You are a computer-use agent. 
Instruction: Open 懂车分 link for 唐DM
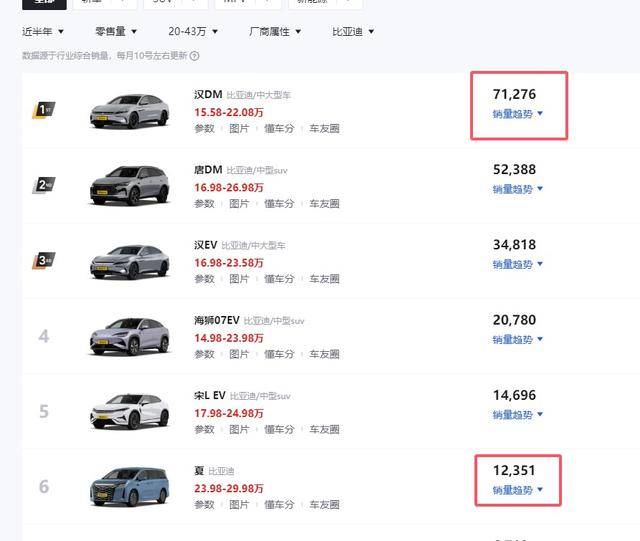coord(279,204)
